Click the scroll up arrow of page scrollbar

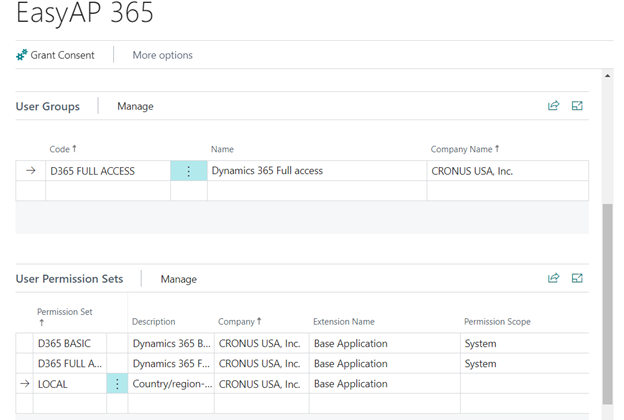(607, 75)
